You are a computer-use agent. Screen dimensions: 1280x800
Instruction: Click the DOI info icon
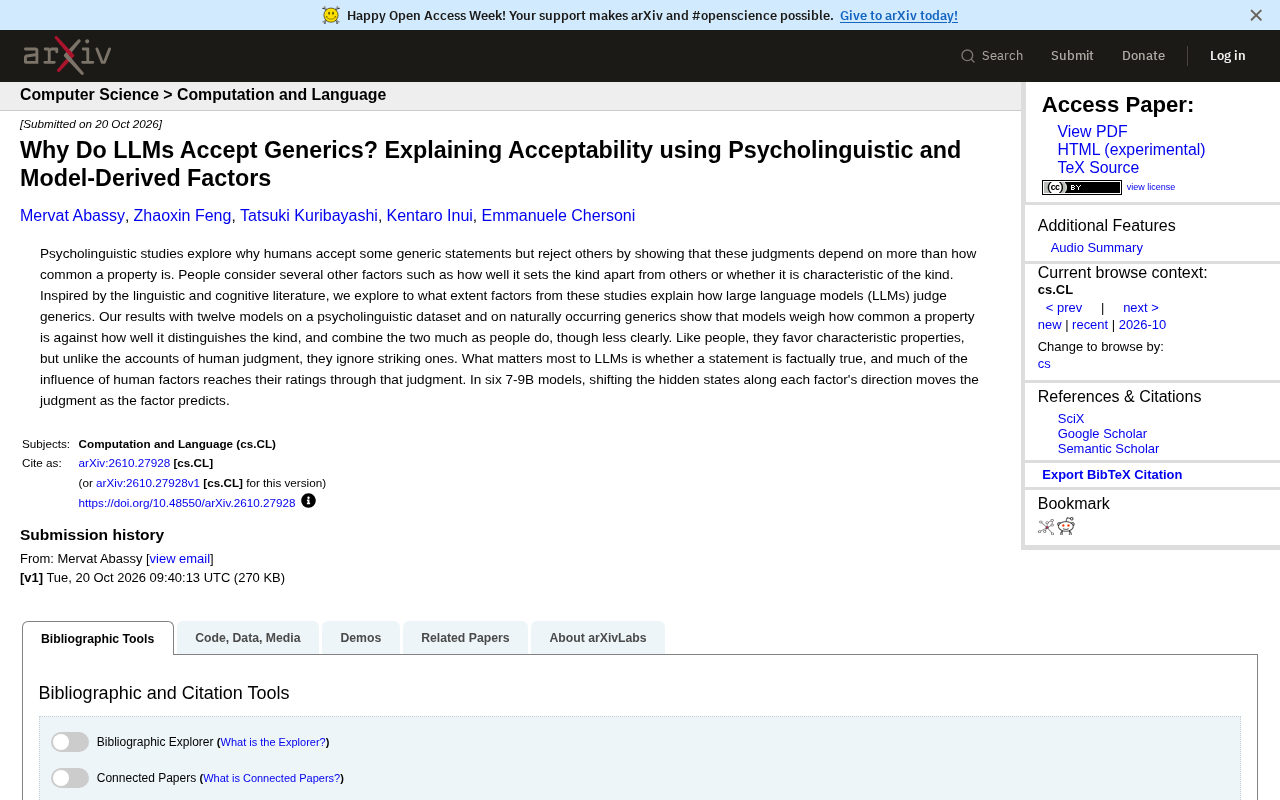[308, 501]
